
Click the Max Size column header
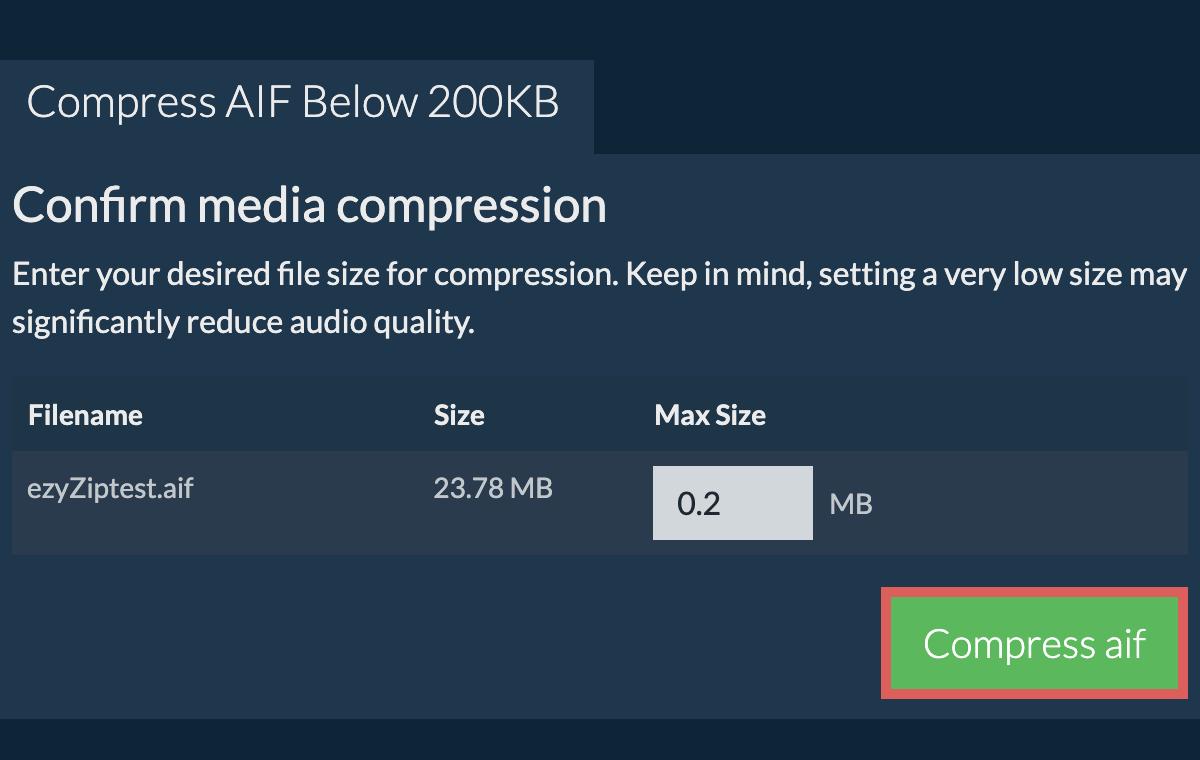coord(710,415)
